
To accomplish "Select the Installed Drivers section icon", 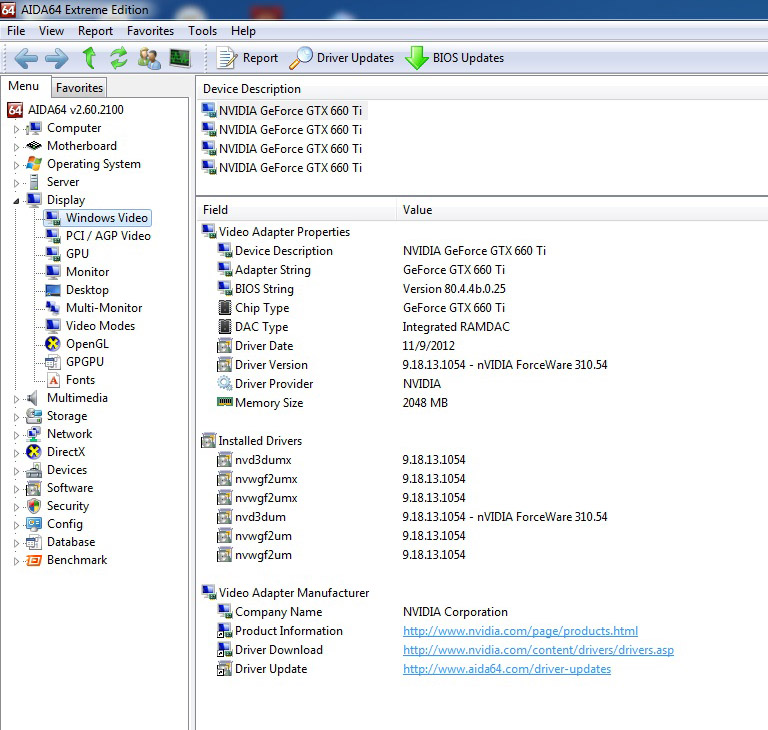I will tap(209, 440).
